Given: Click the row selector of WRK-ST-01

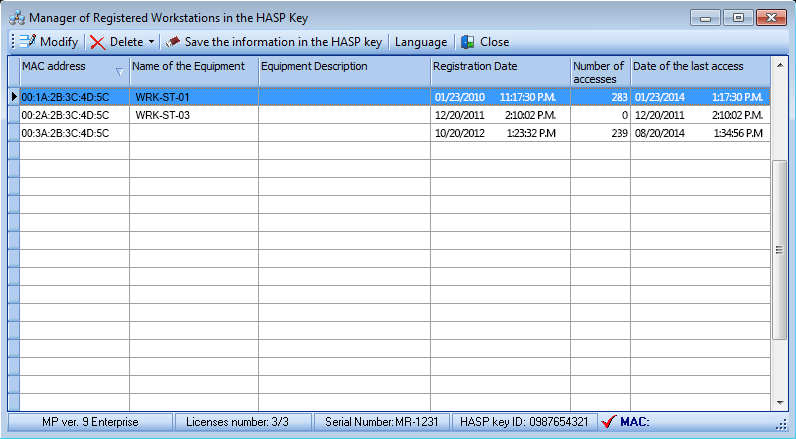Looking at the screenshot, I should (x=14, y=97).
